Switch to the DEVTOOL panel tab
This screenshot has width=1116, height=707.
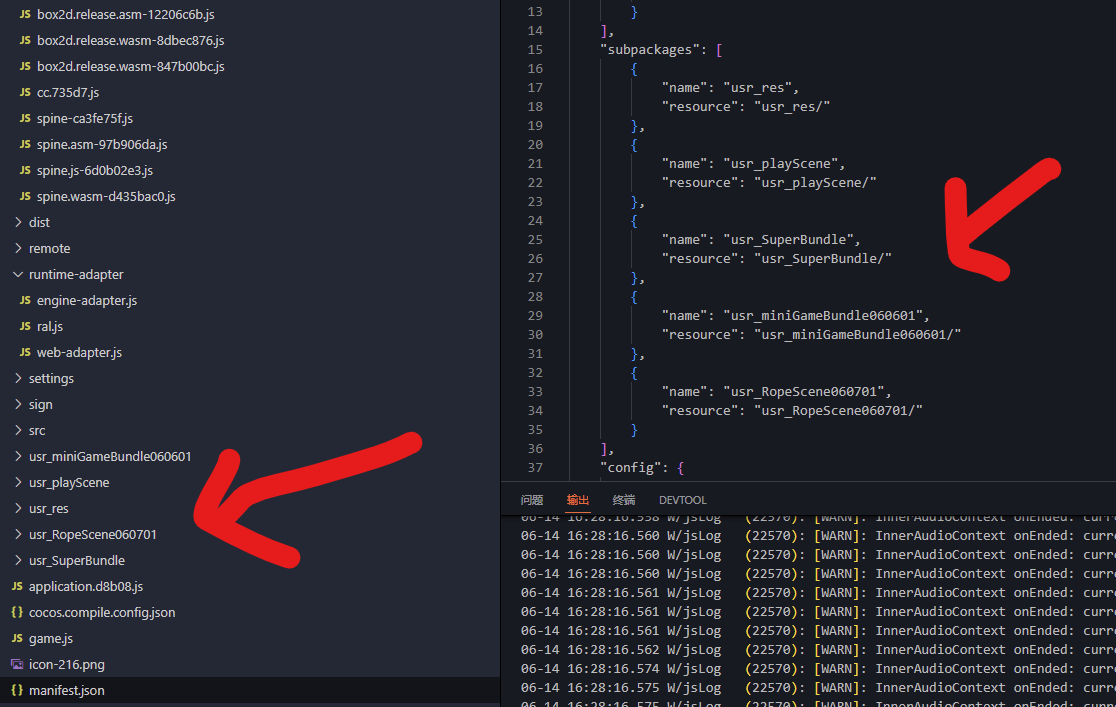click(683, 500)
